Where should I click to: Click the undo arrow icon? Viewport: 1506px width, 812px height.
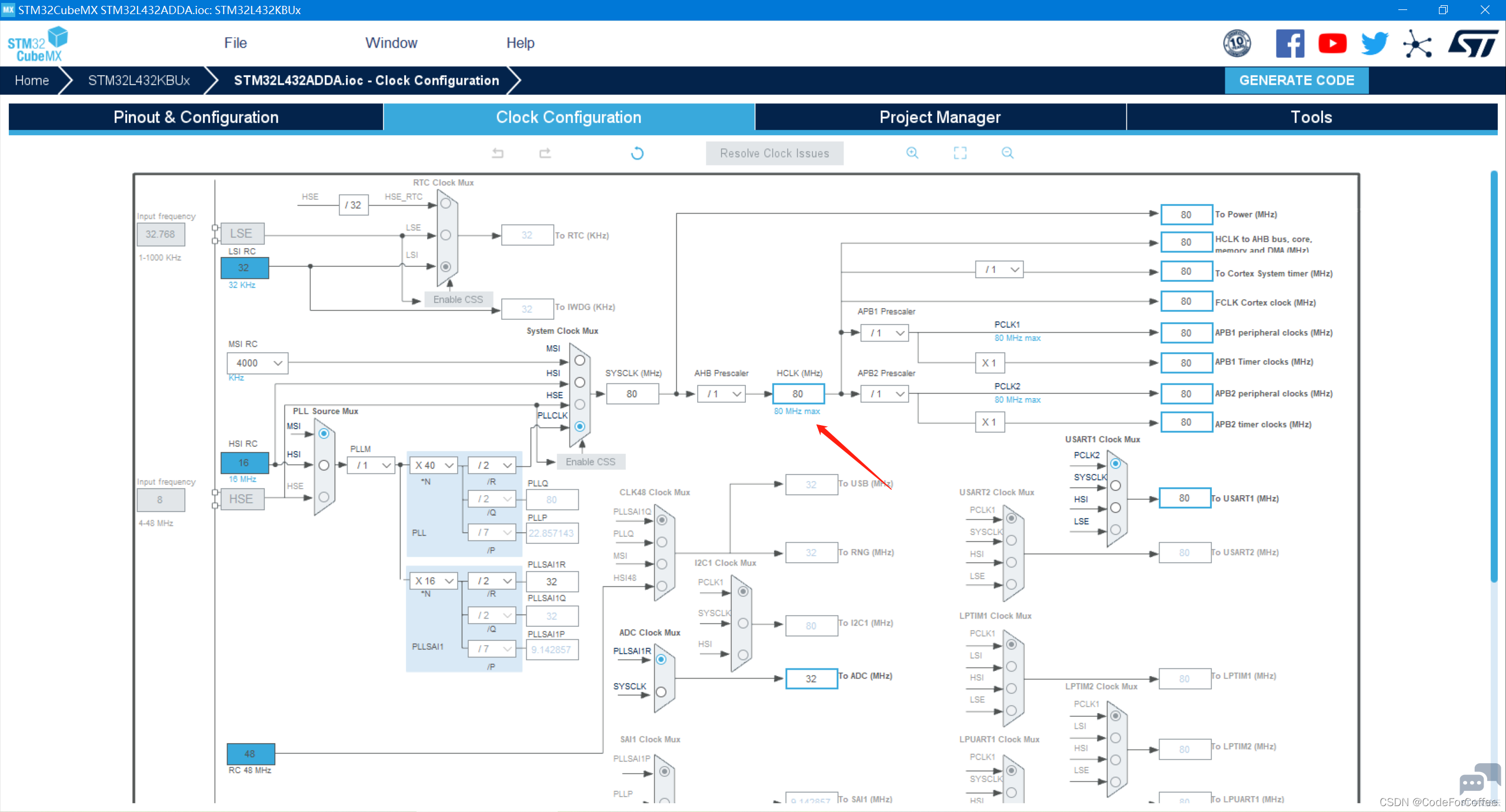tap(498, 153)
